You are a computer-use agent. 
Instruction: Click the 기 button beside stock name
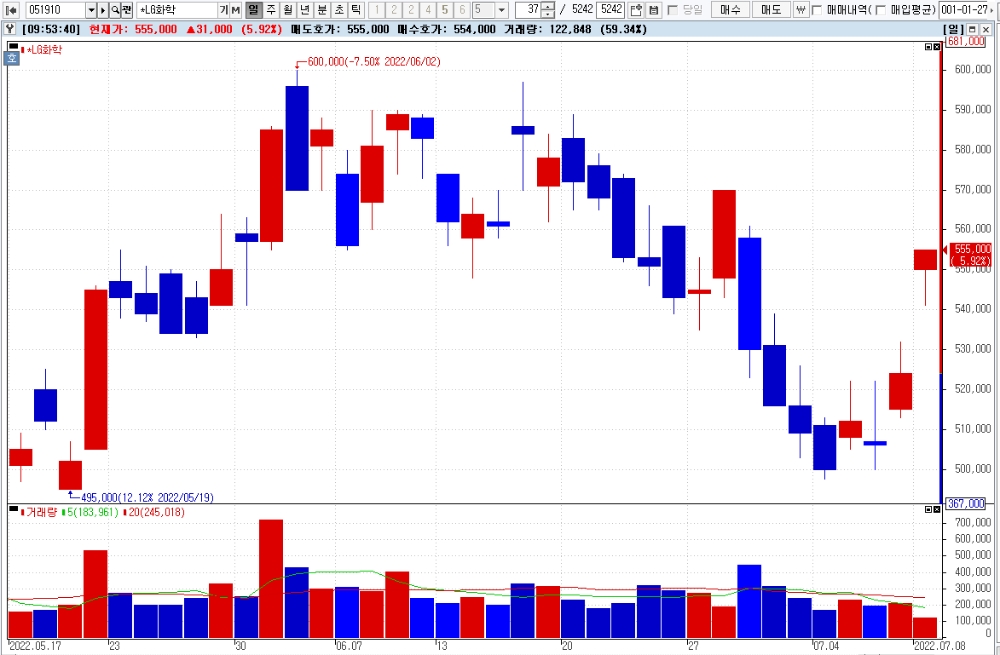(223, 10)
